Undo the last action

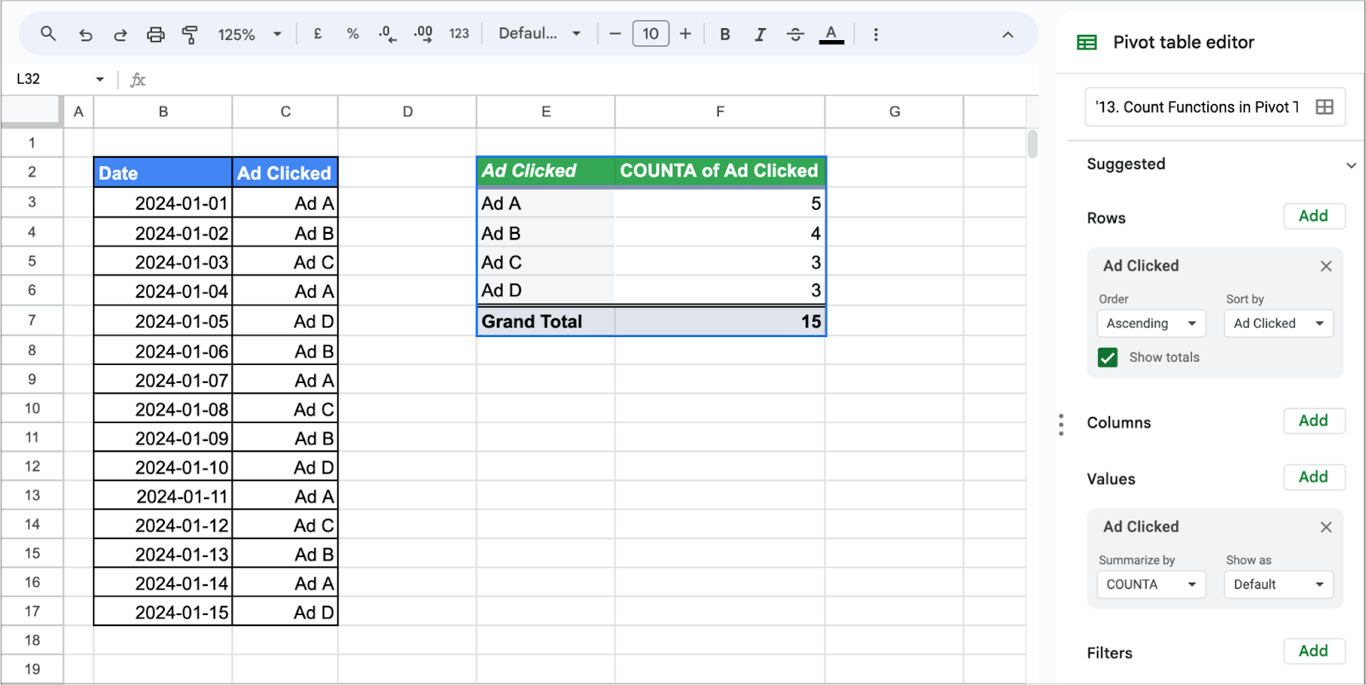[85, 34]
